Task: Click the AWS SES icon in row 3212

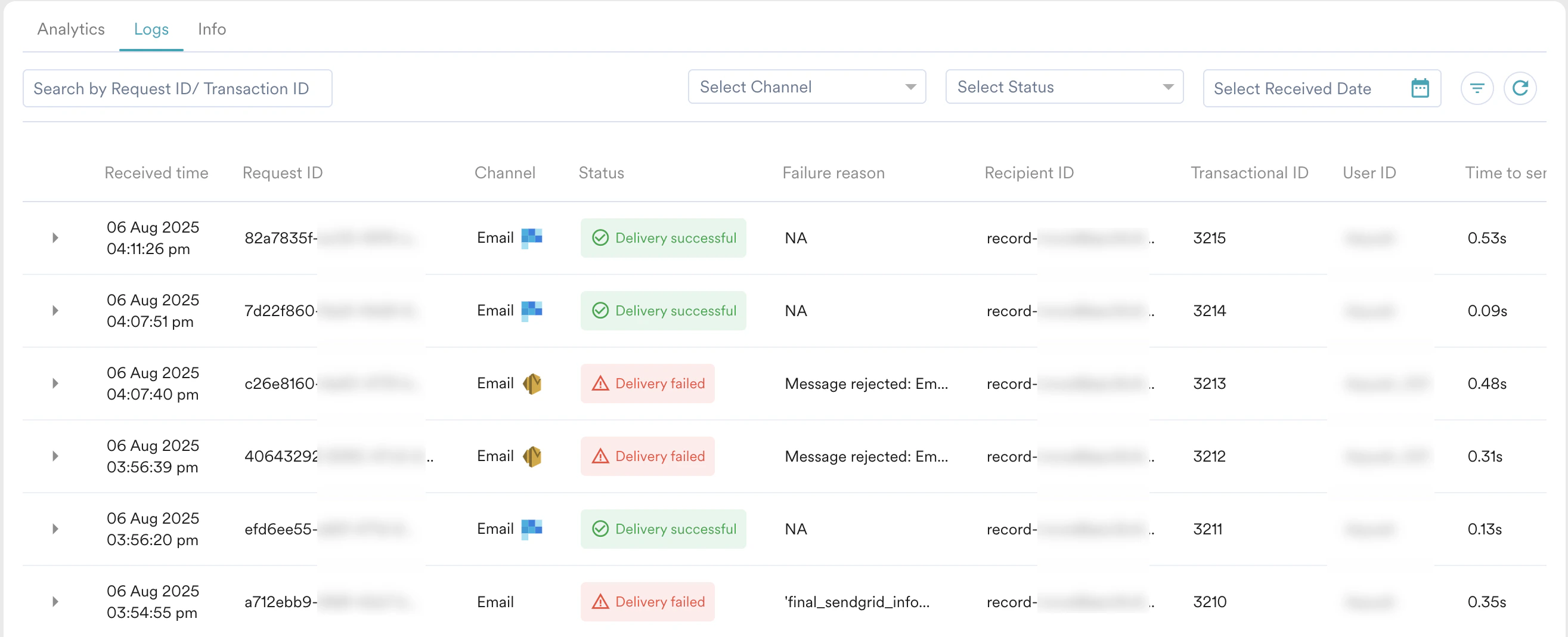Action: point(532,456)
